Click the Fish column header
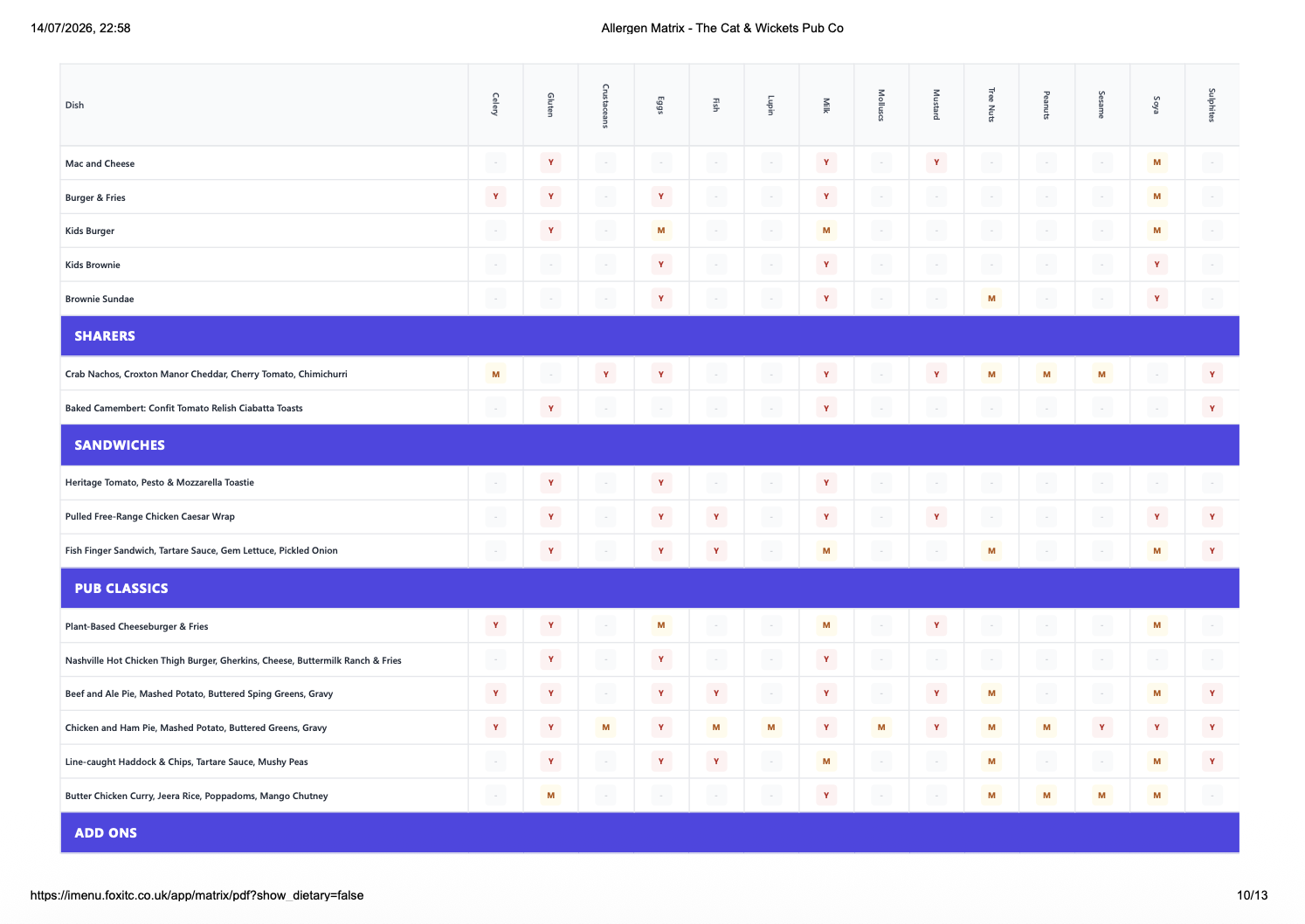 point(715,105)
